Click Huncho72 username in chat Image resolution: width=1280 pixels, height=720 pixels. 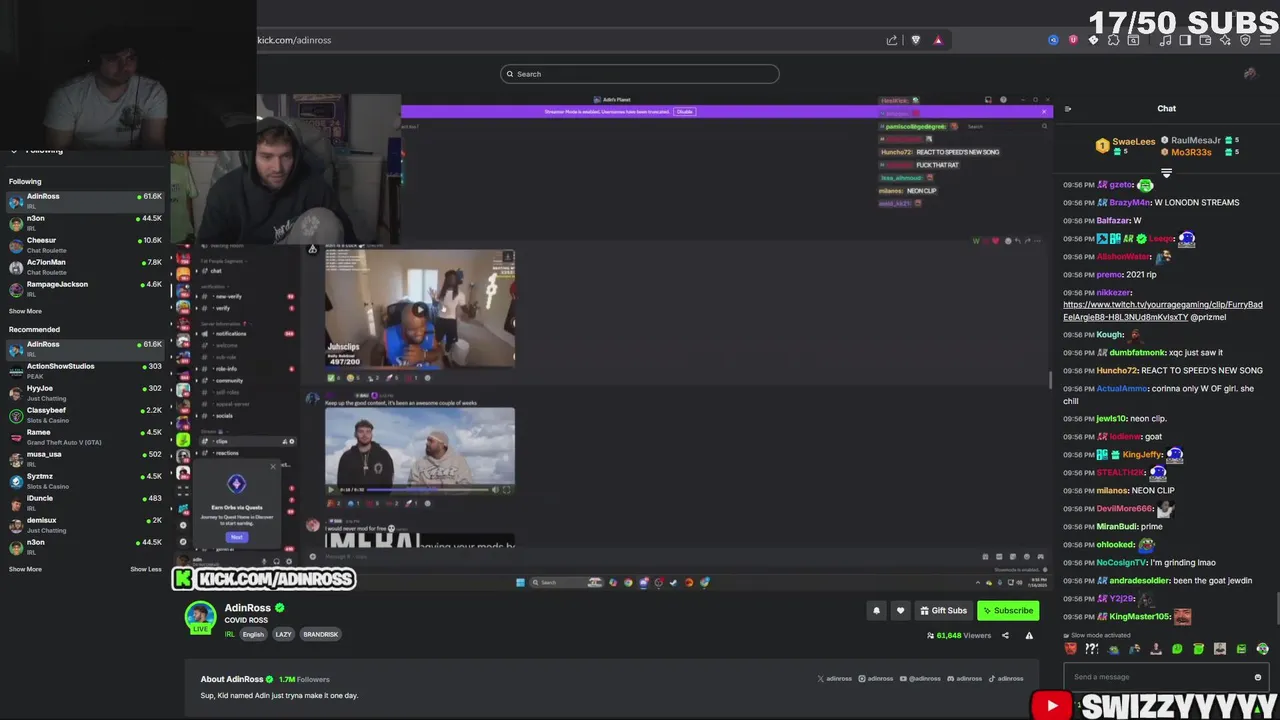(1117, 371)
